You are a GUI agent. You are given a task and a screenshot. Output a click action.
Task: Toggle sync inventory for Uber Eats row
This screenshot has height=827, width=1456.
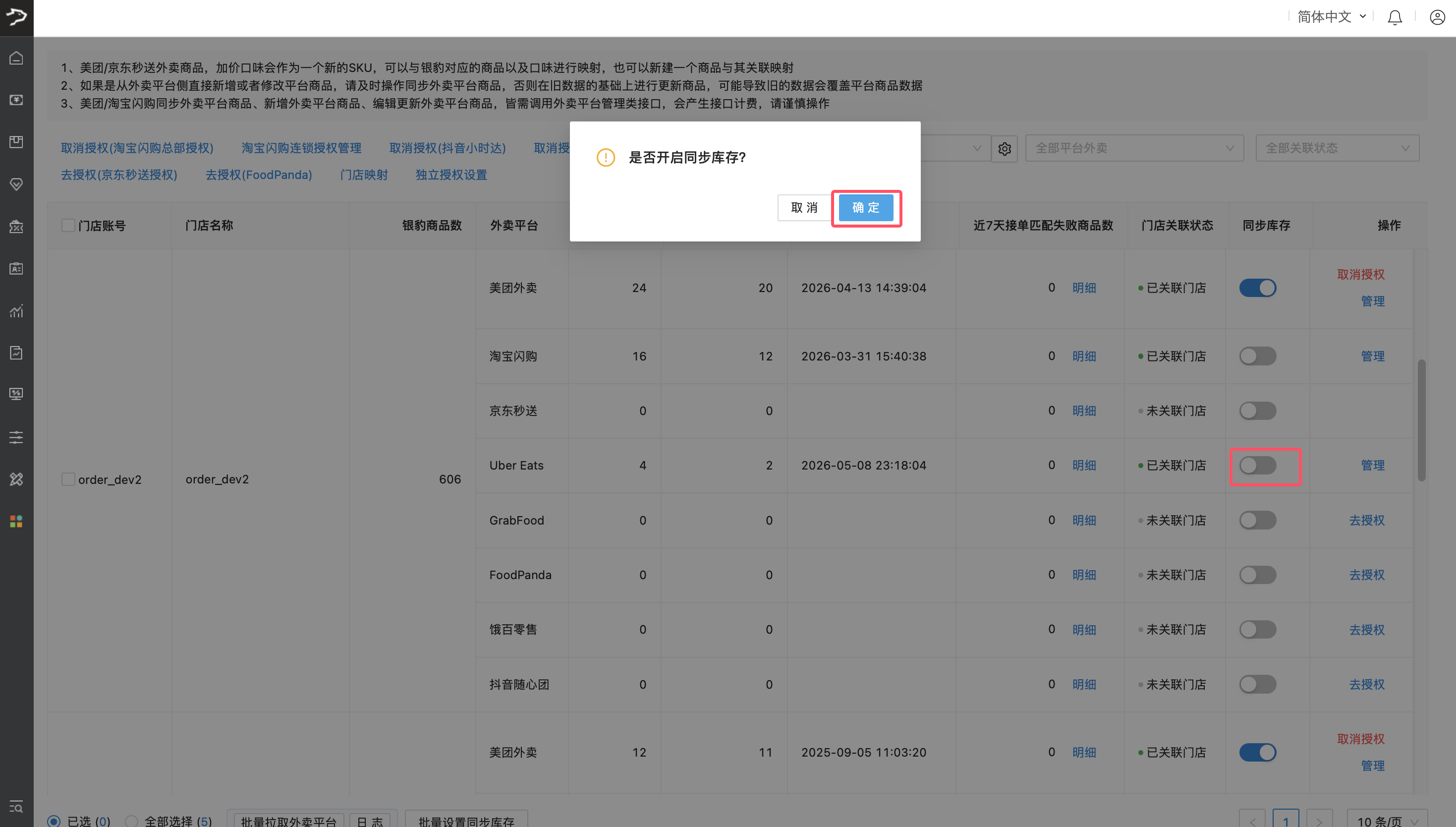point(1257,465)
